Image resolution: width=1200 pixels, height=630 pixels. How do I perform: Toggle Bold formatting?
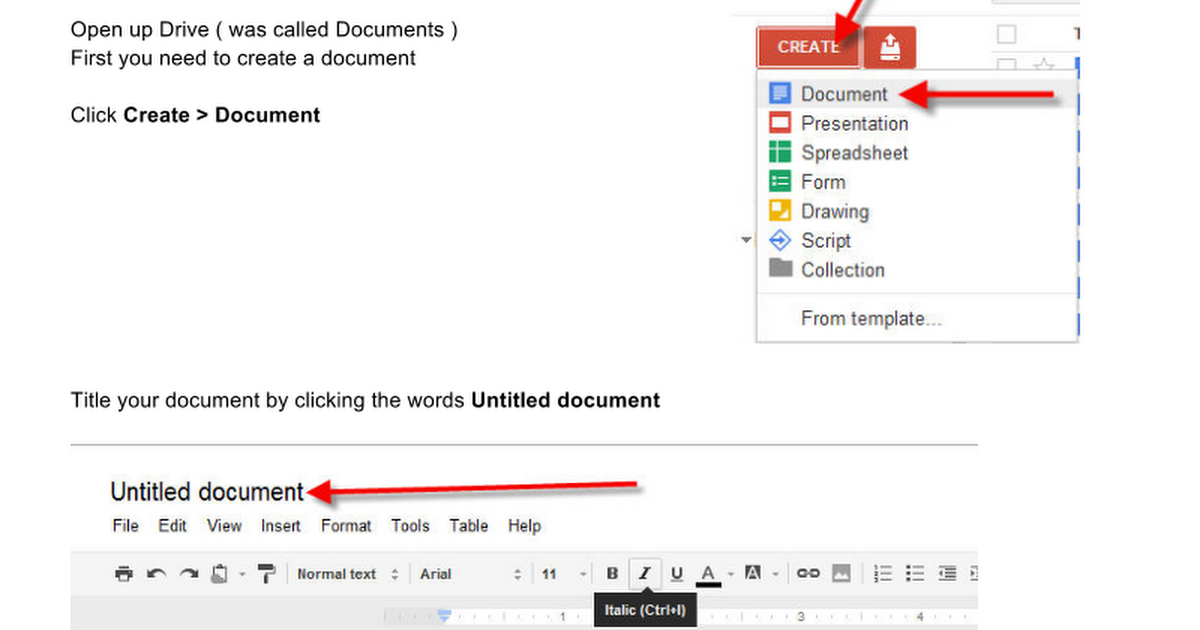[612, 574]
